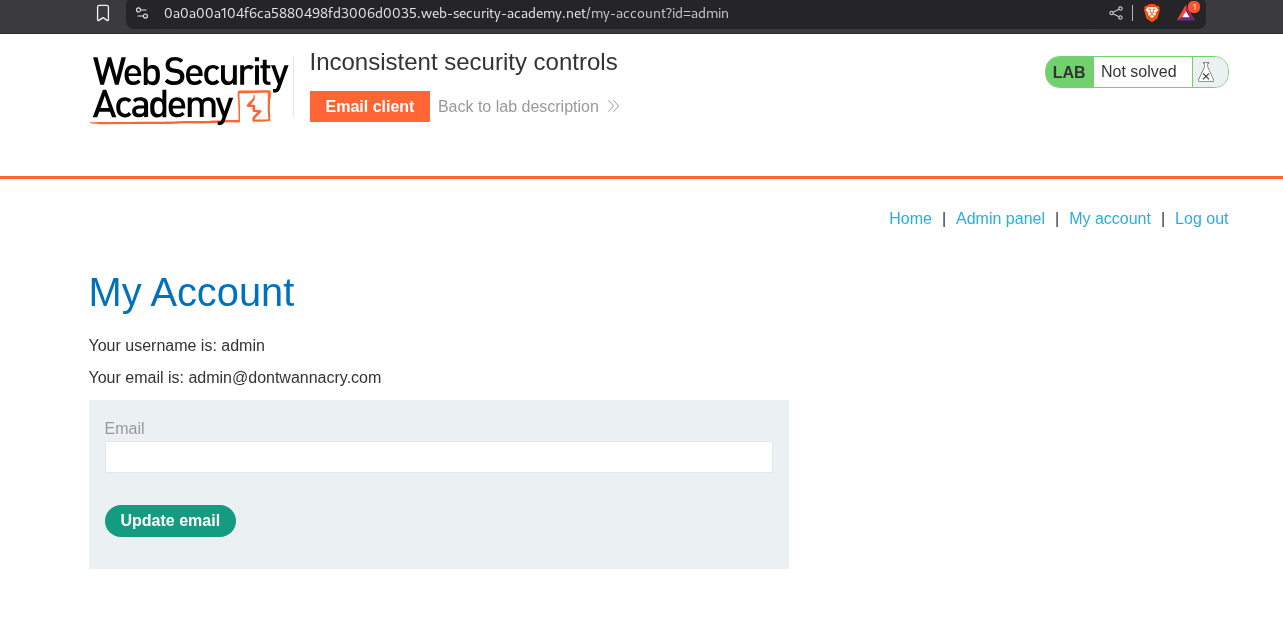
Task: Open the Admin panel link
Action: tap(1000, 218)
